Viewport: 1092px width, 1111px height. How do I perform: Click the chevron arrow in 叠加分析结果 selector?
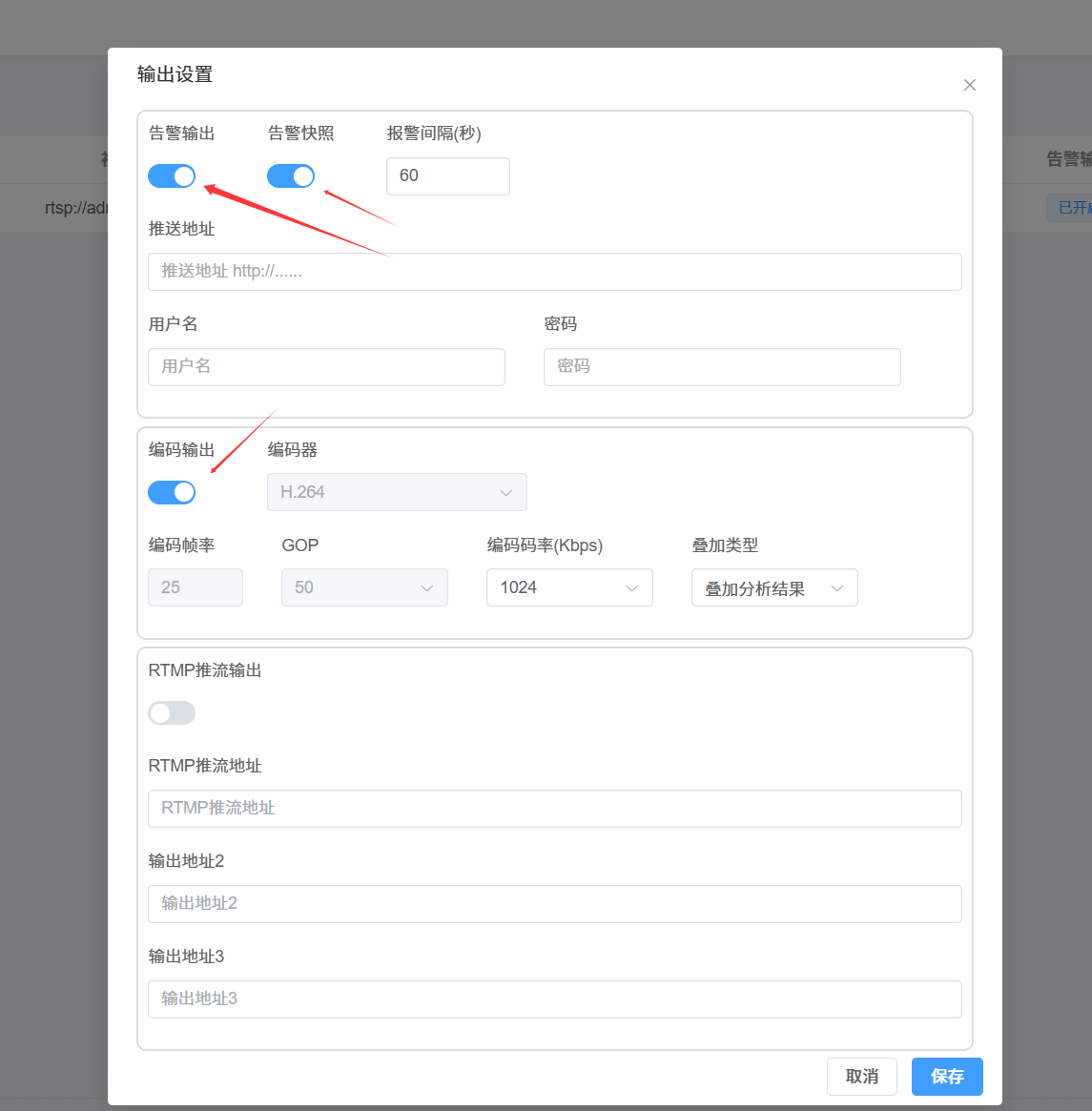click(837, 588)
